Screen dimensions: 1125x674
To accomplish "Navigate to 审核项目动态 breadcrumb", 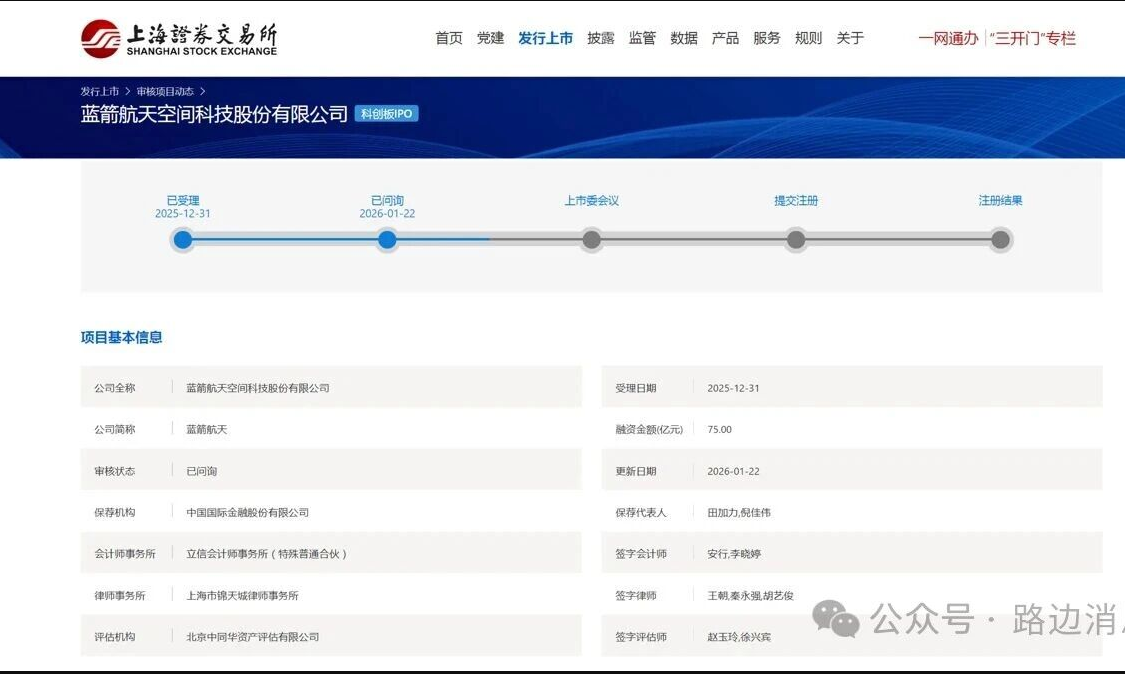I will pos(165,91).
